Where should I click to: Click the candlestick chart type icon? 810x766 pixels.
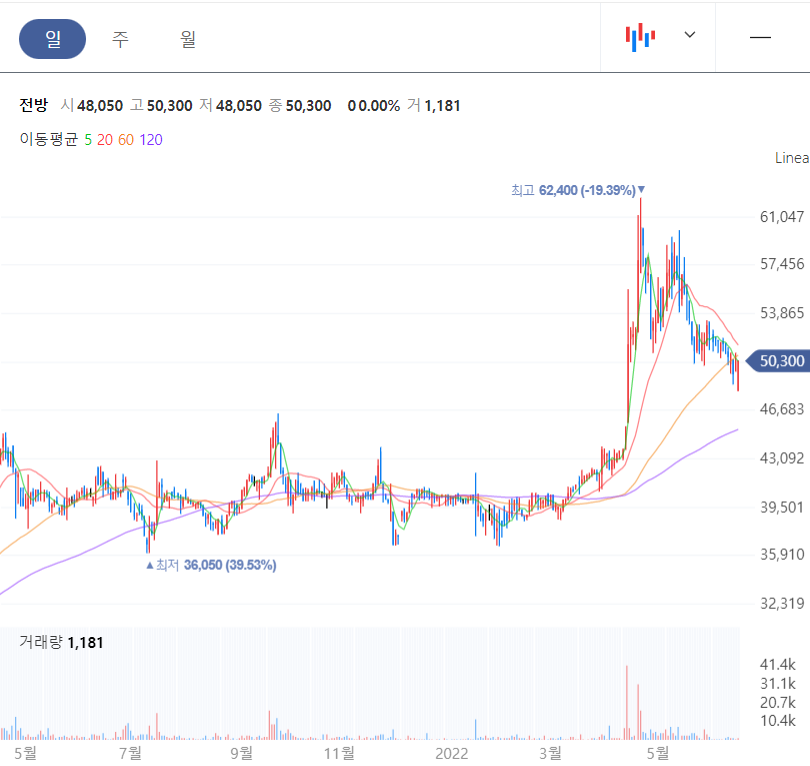click(x=640, y=37)
